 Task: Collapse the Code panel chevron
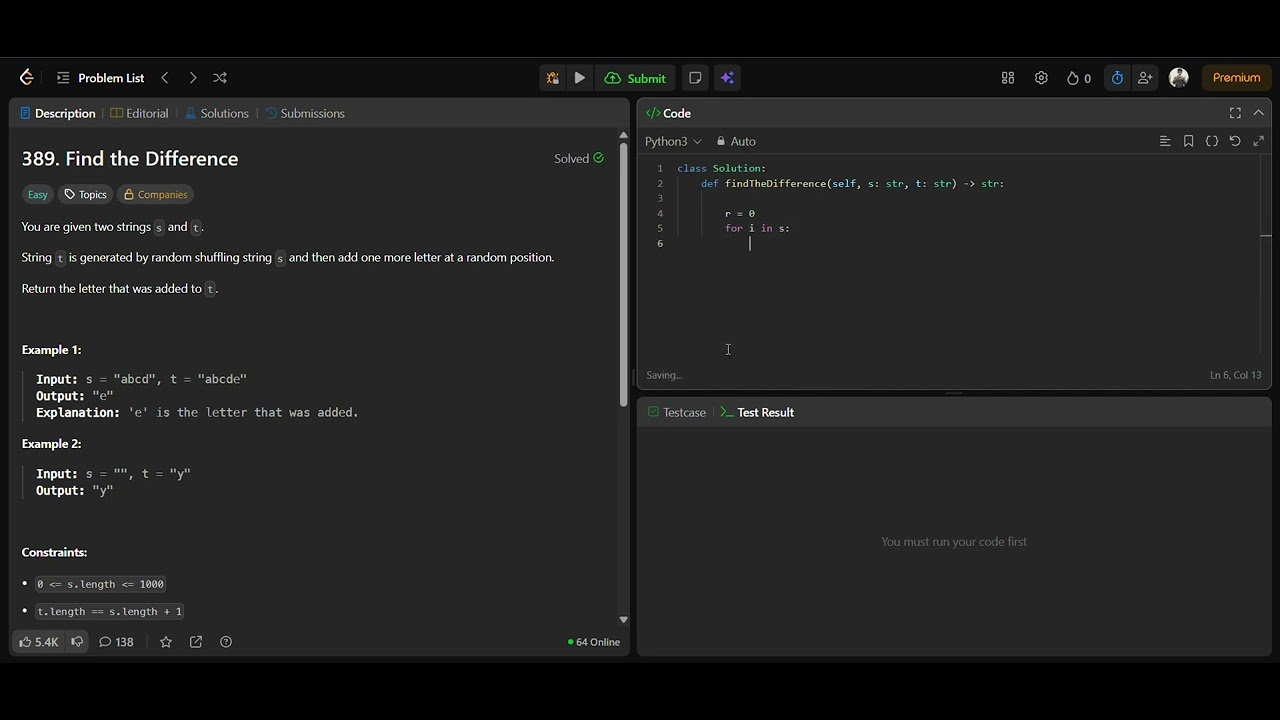(1258, 114)
